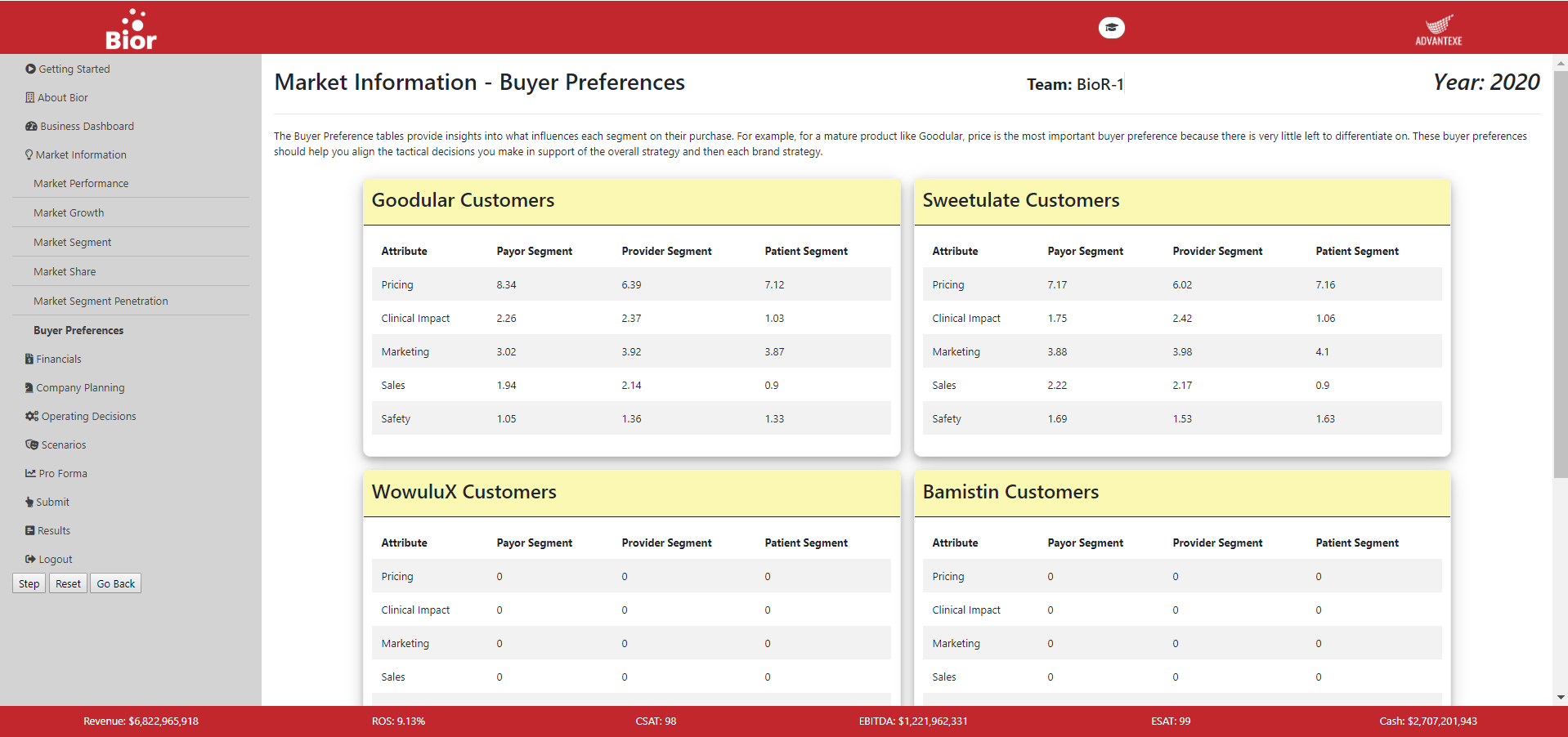
Task: Expand Company Planning menu
Action: [80, 387]
